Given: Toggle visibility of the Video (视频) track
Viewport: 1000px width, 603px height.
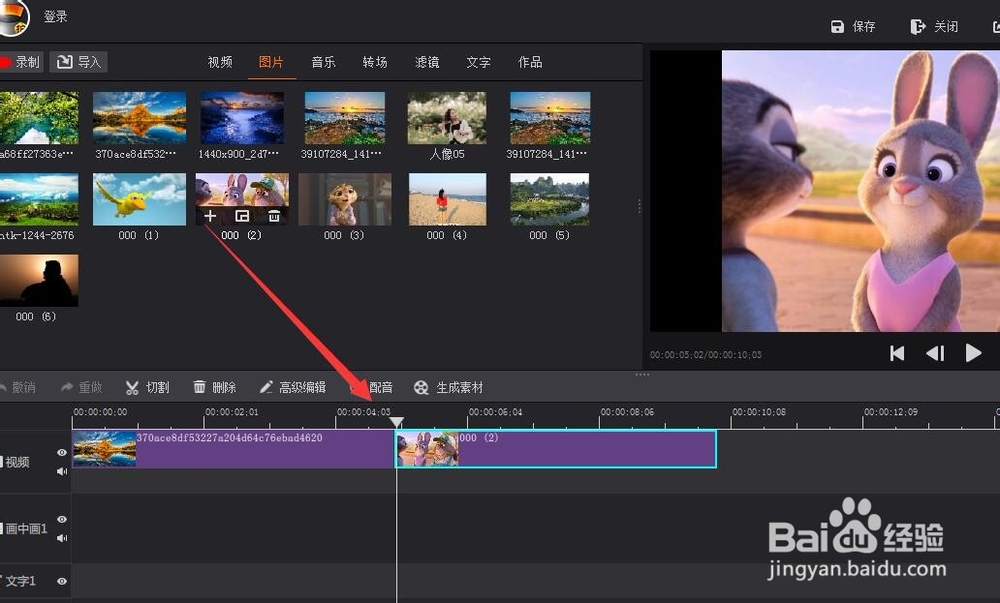Looking at the screenshot, I should [x=62, y=453].
